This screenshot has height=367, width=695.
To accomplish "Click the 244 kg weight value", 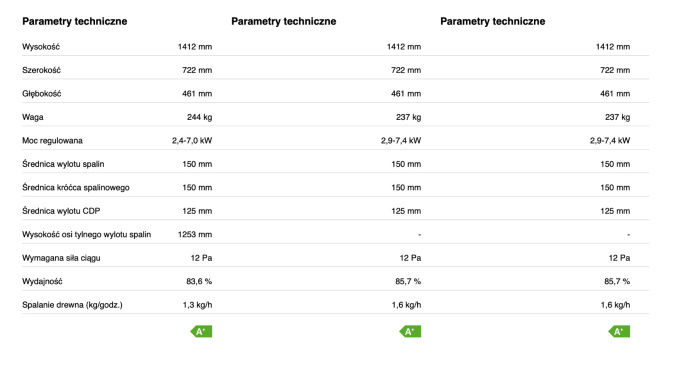I will 199,117.
